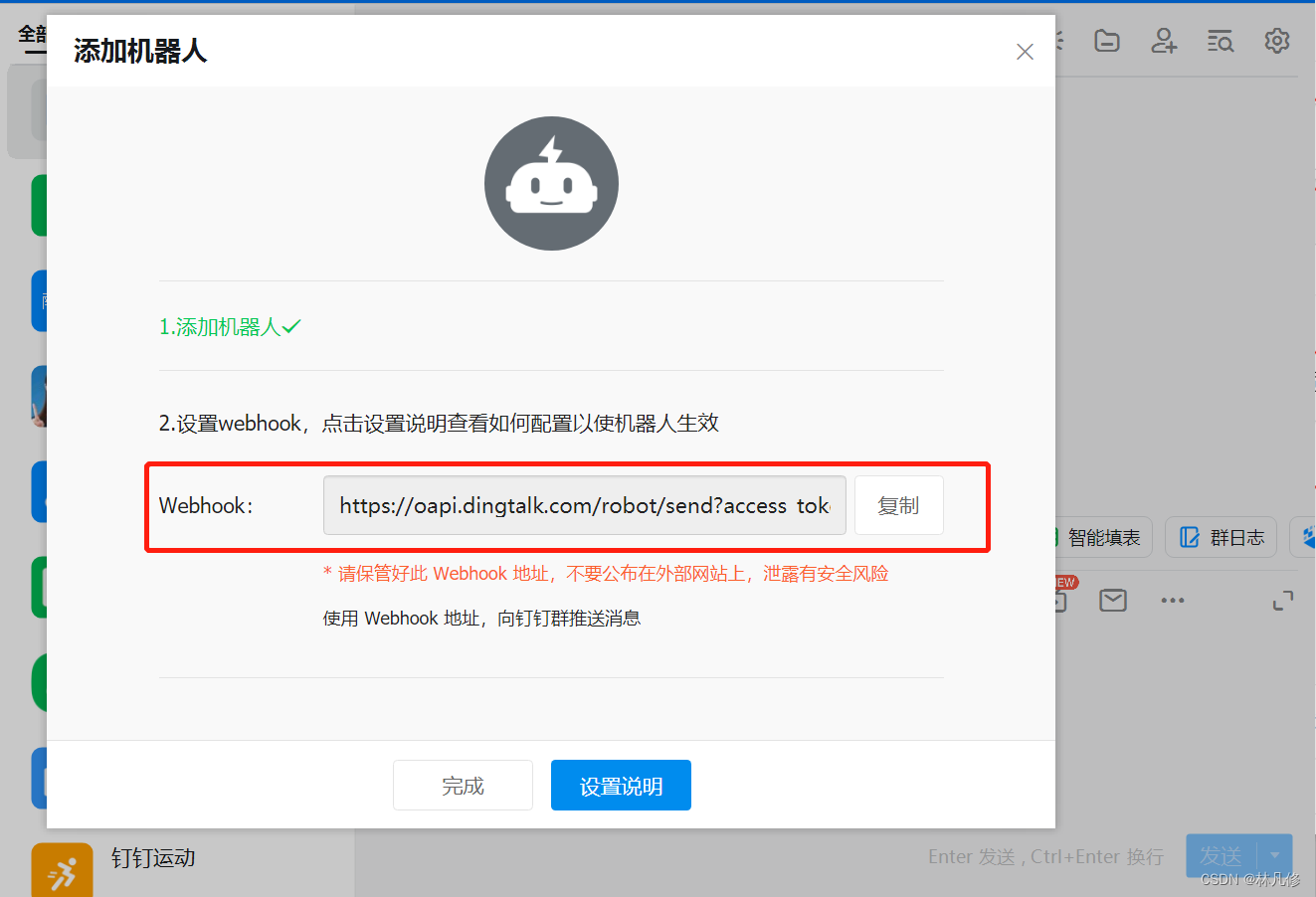The width and height of the screenshot is (1316, 897).
Task: Close the 添加机器人 dialog
Action: (1025, 52)
